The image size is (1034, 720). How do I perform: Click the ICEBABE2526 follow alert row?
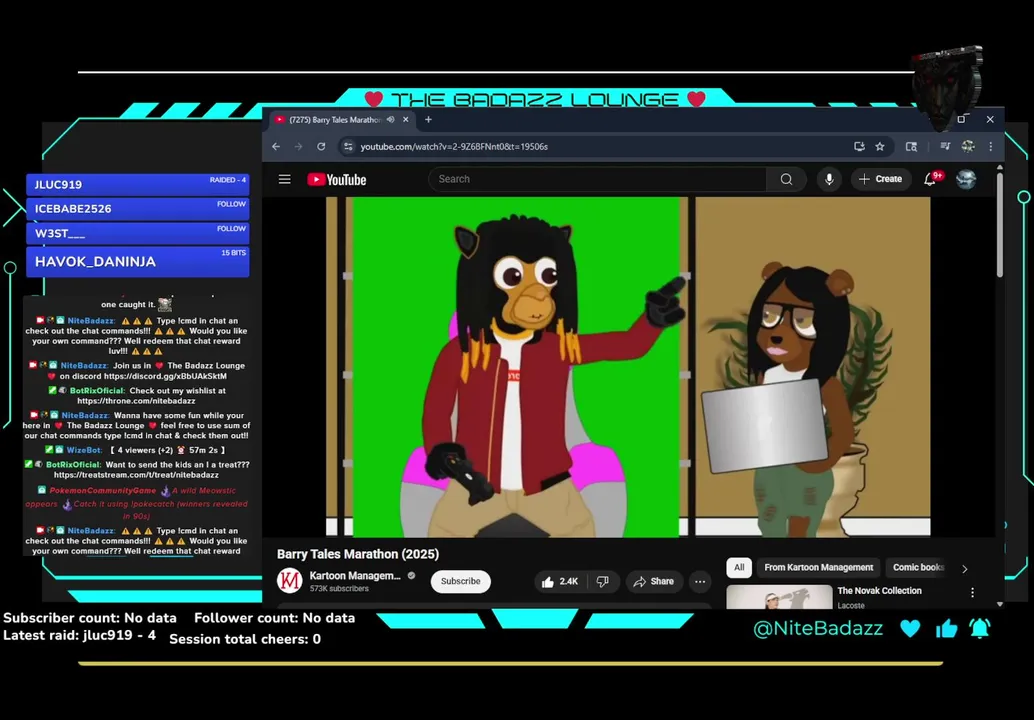[x=138, y=208]
